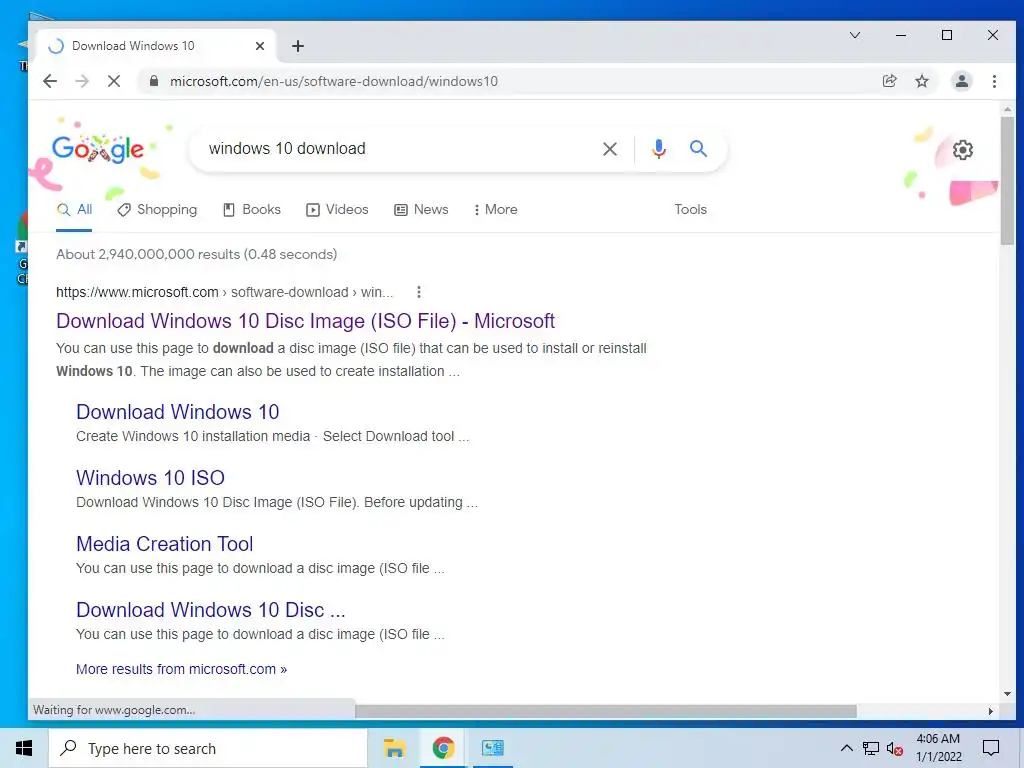This screenshot has width=1024, height=768.
Task: Open Download Windows 10 Disc Image Microsoft result
Action: (x=305, y=321)
